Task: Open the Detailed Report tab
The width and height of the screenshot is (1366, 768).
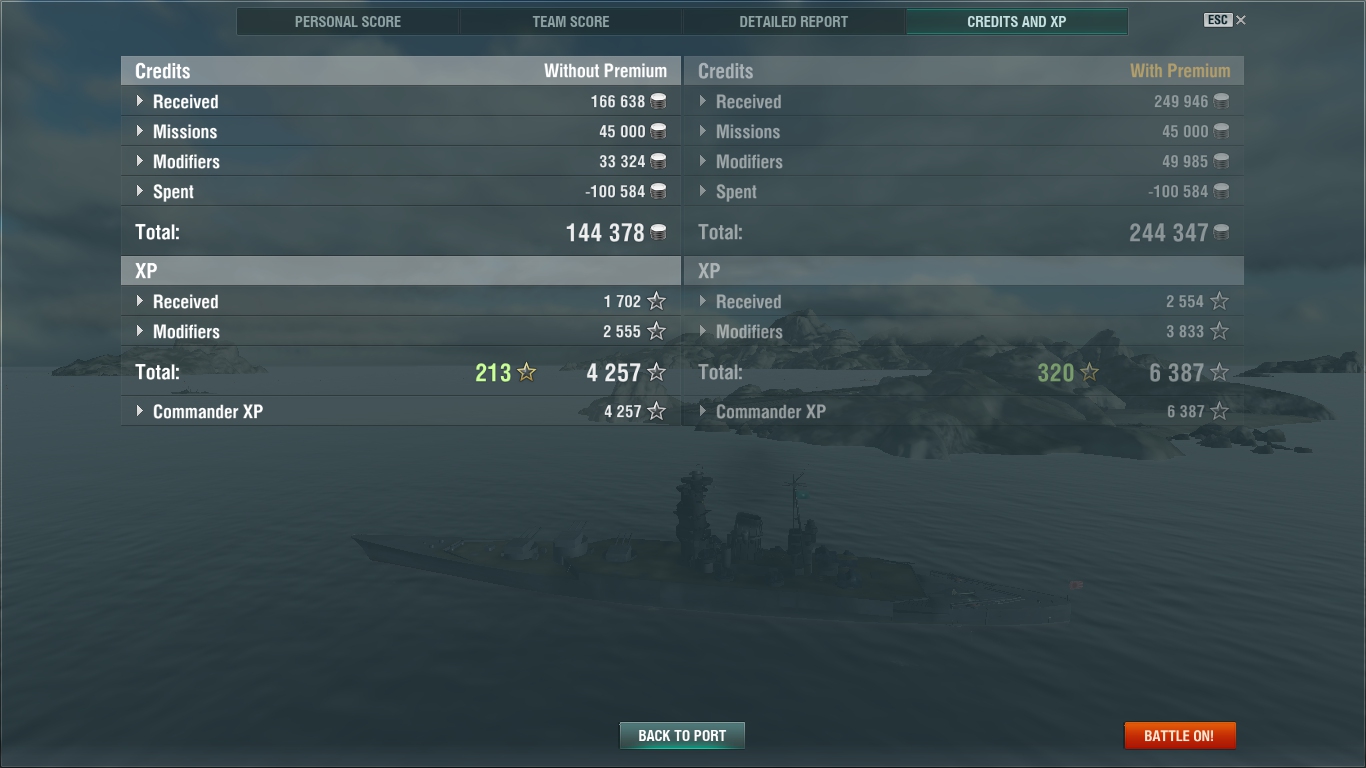Action: point(794,21)
